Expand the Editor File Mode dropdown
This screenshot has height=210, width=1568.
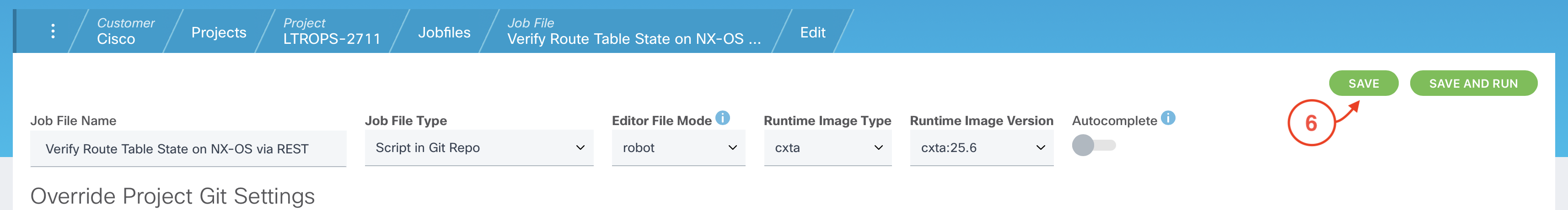(x=678, y=148)
